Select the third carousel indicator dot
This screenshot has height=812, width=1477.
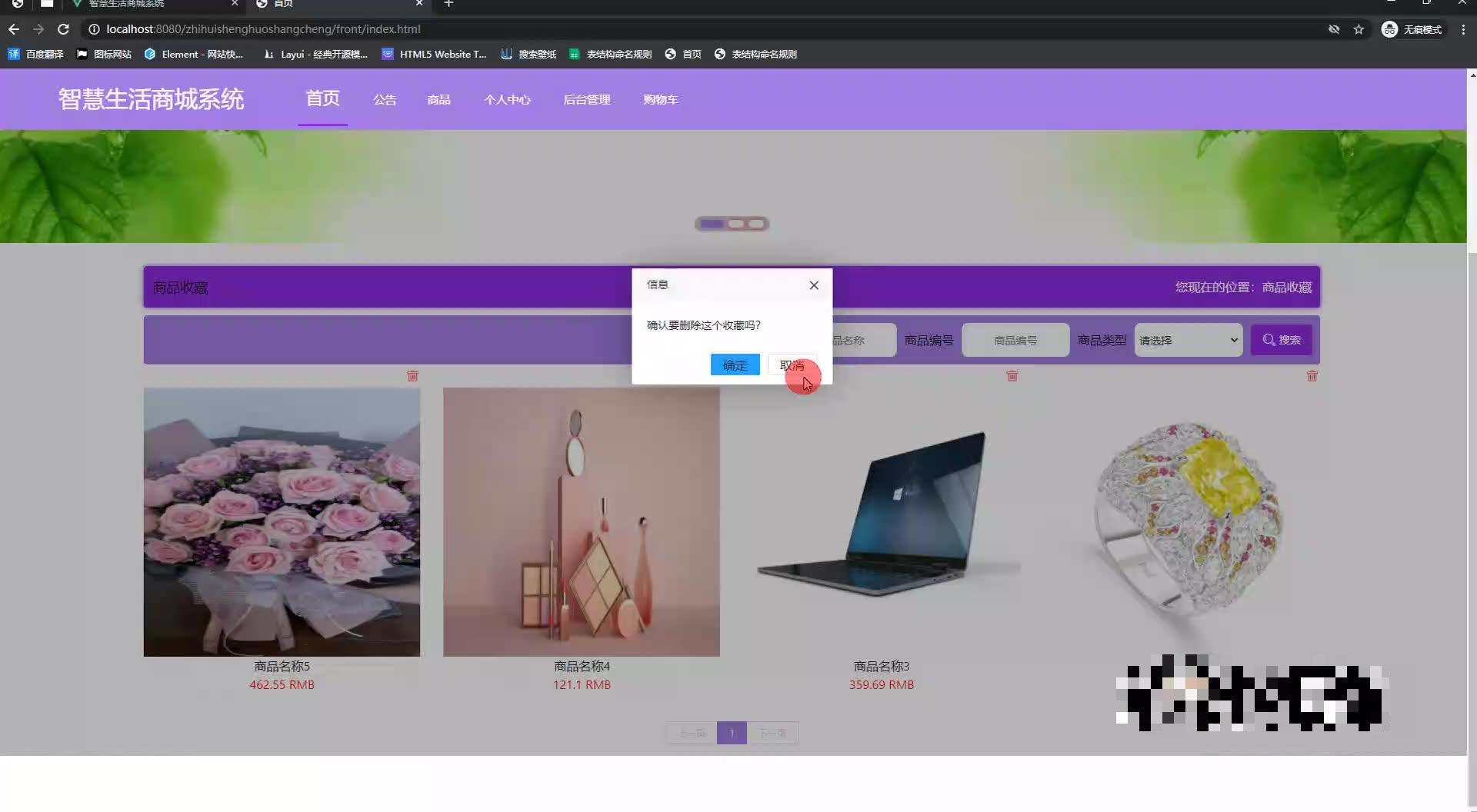pyautogui.click(x=757, y=224)
